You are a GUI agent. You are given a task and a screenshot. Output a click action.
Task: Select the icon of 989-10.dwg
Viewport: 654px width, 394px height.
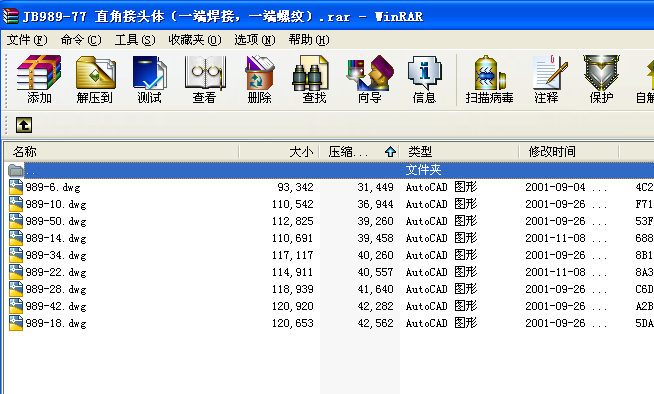click(x=16, y=204)
